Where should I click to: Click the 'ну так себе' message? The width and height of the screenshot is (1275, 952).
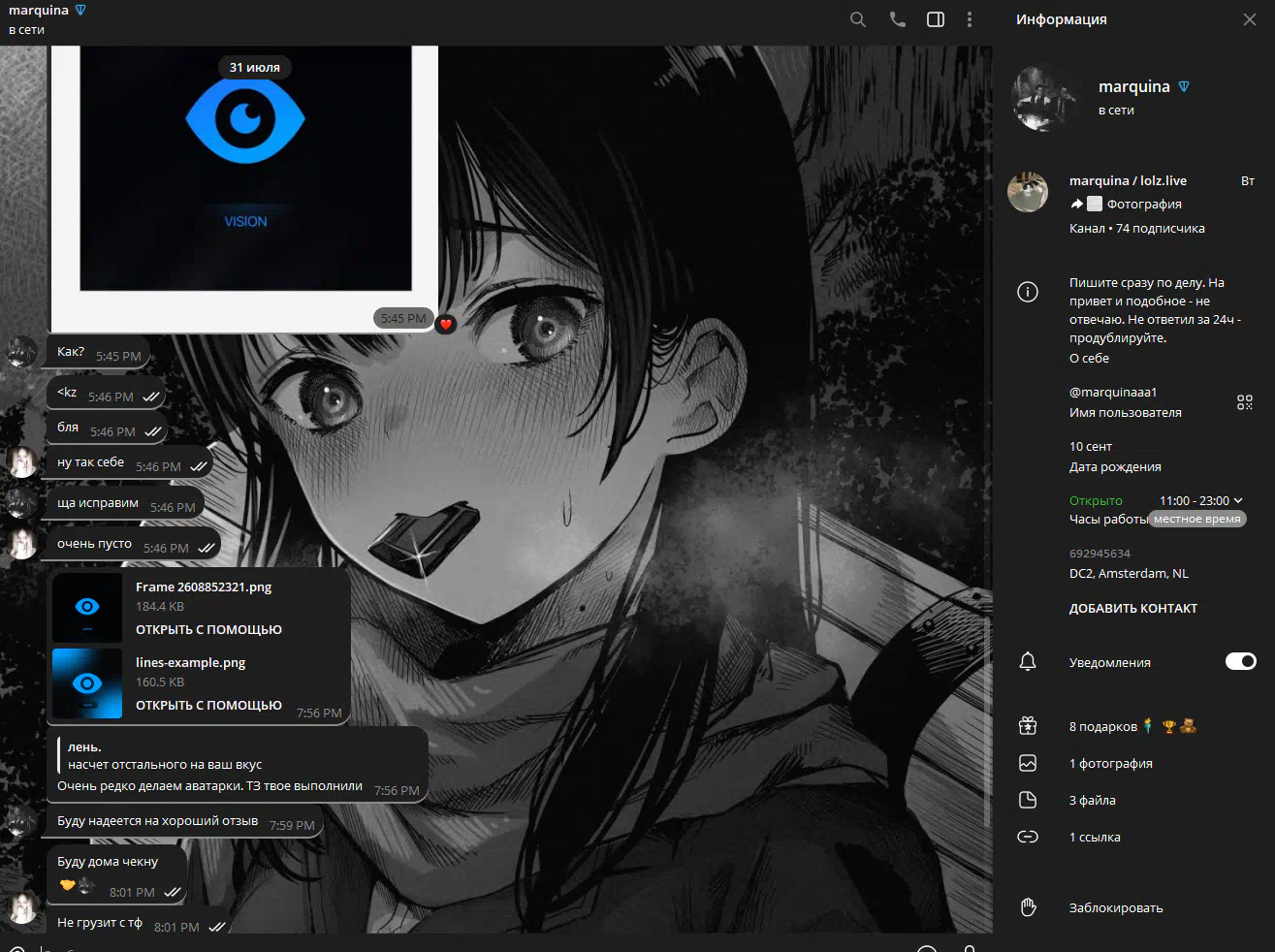(130, 463)
